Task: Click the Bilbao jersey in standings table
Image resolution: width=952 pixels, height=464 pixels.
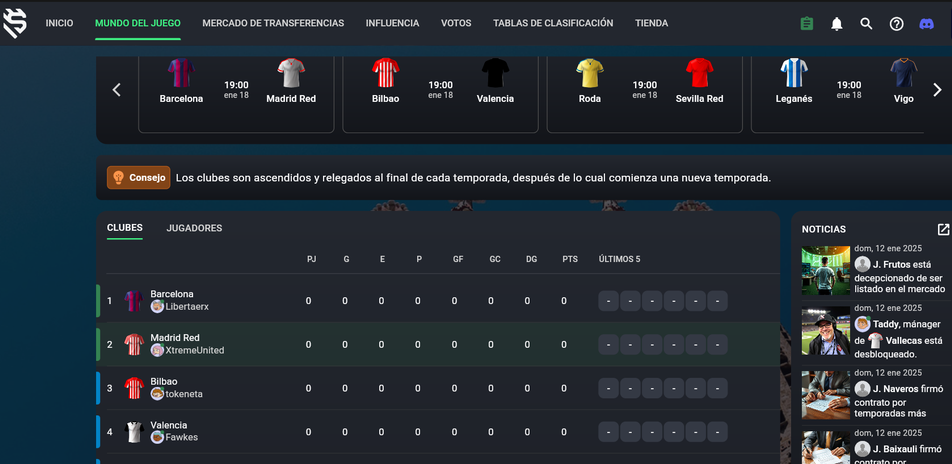Action: pos(134,388)
